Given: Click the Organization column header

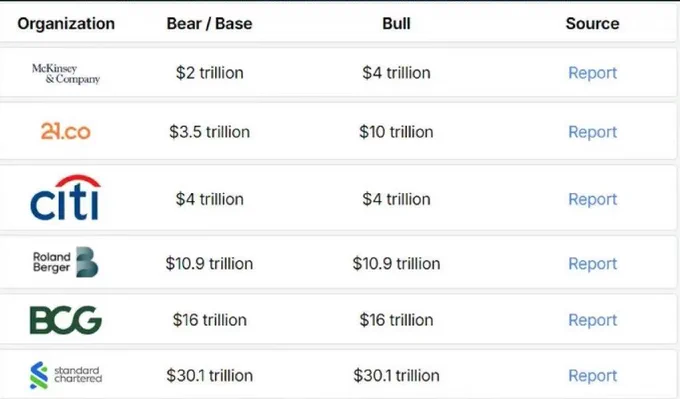Looking at the screenshot, I should click(66, 23).
